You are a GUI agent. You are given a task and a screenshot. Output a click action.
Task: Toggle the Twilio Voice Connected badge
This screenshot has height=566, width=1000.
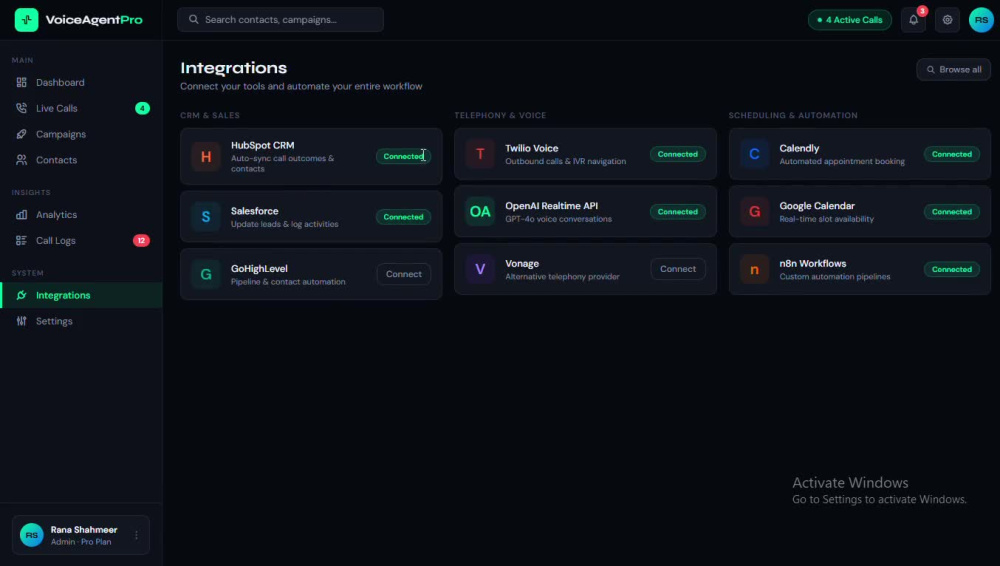tap(677, 154)
